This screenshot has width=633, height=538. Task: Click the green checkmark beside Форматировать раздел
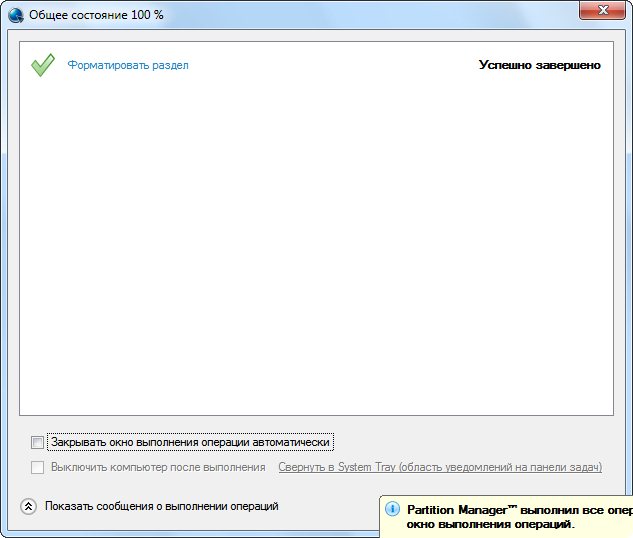(x=43, y=65)
